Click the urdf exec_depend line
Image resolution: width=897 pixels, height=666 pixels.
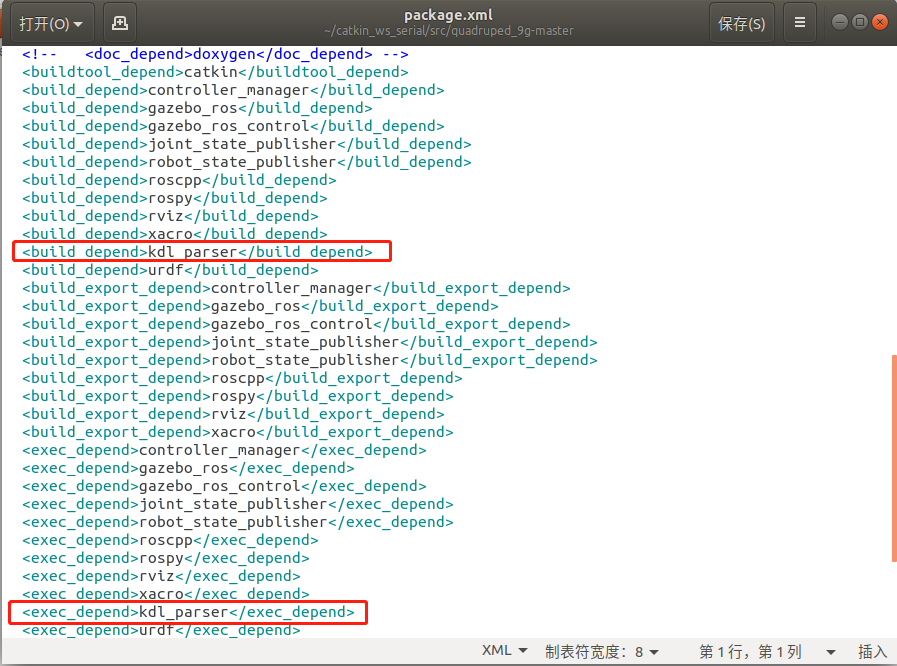160,629
